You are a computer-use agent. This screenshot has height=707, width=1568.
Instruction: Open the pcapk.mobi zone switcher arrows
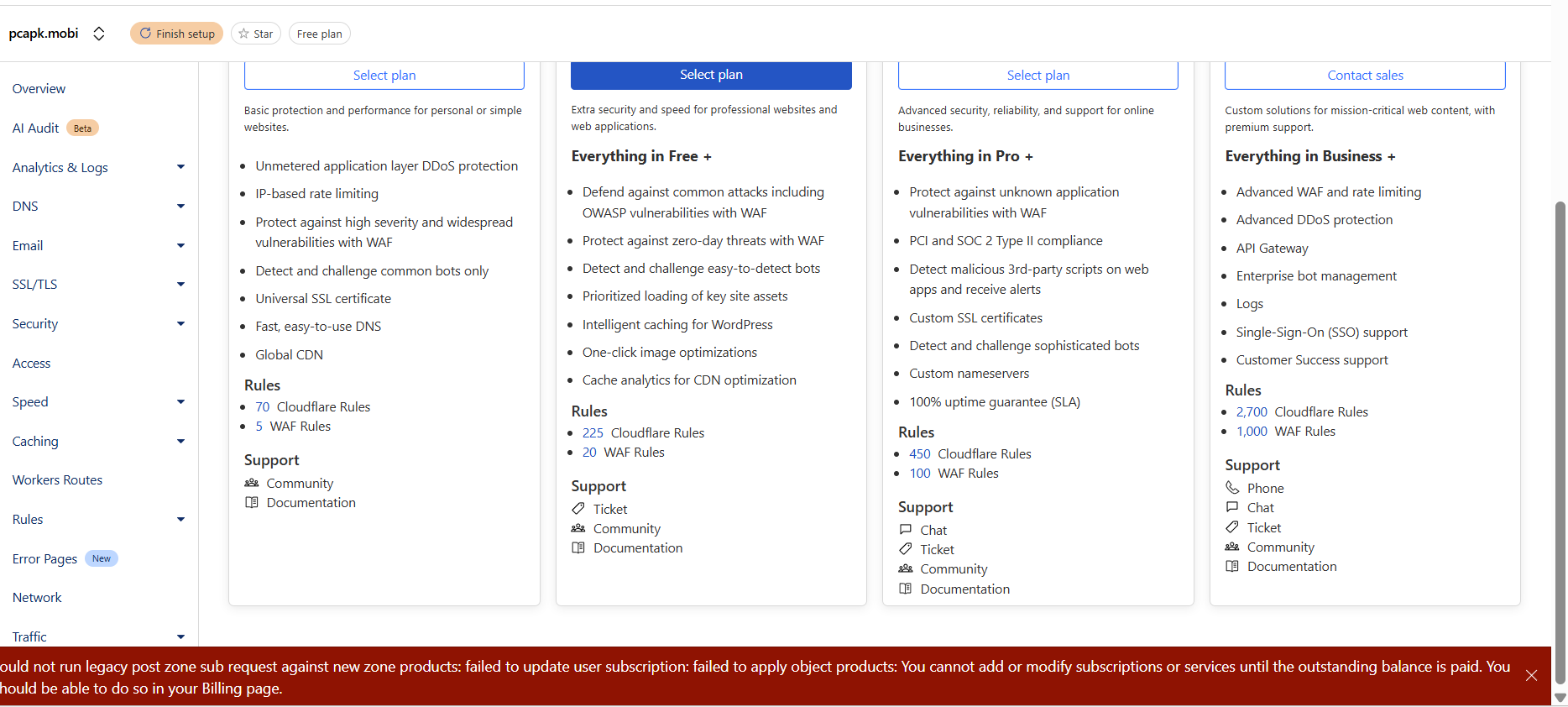(x=99, y=34)
